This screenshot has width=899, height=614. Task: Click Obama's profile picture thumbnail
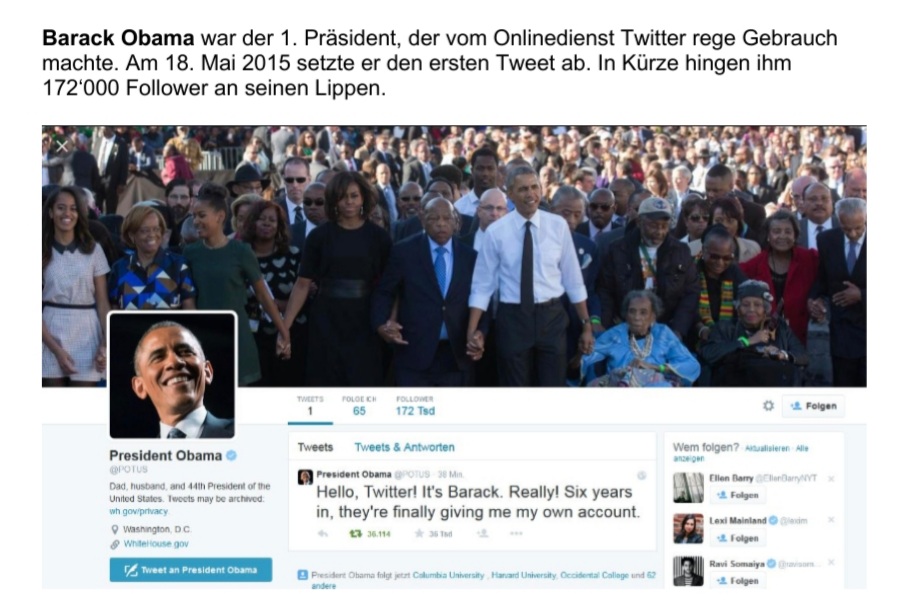[172, 376]
